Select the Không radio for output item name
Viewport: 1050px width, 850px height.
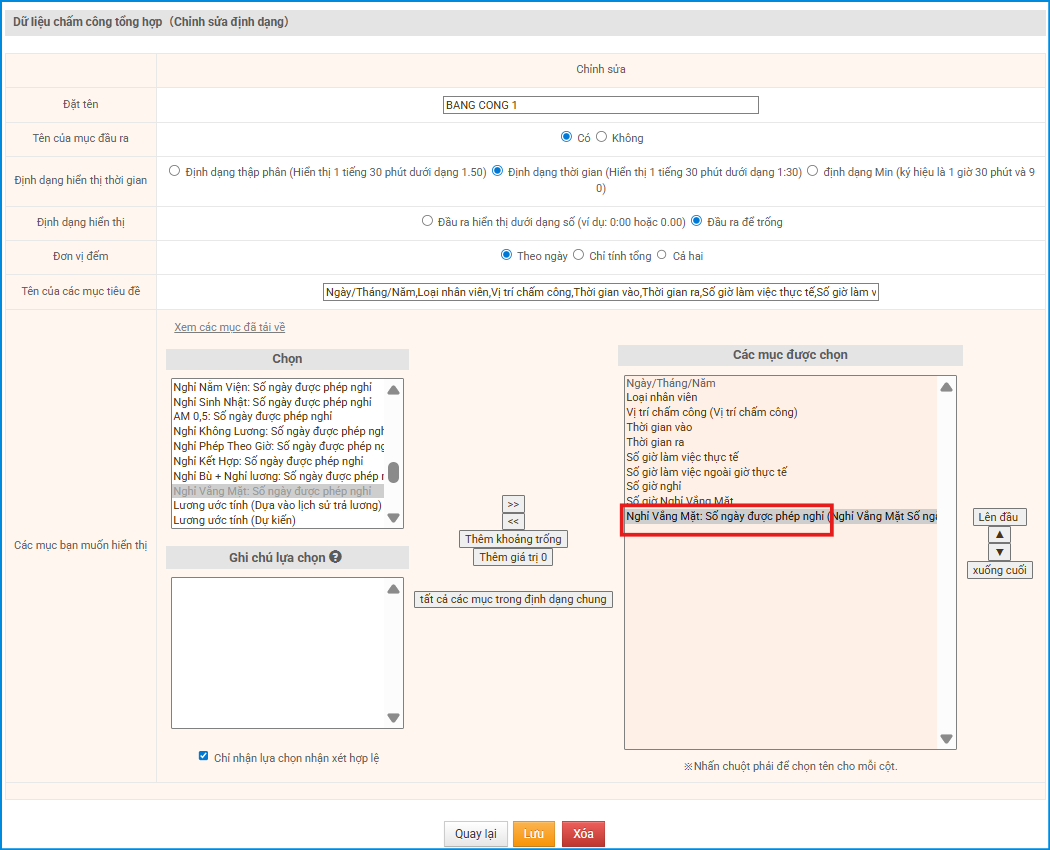click(x=603, y=138)
